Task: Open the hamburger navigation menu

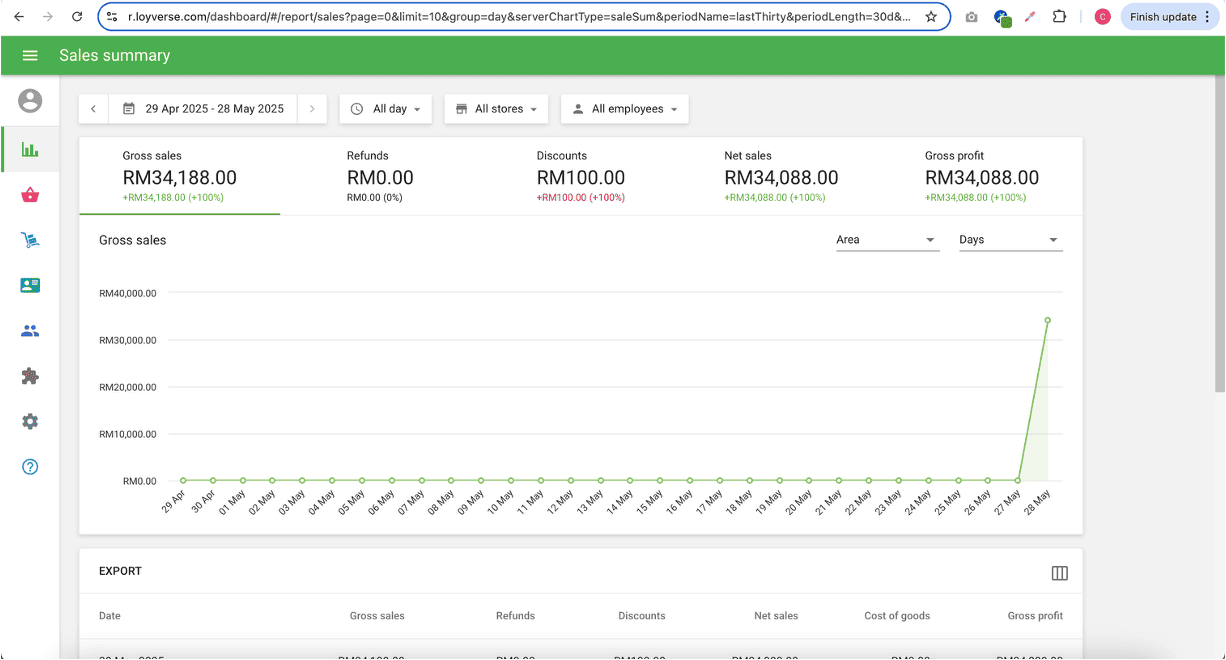Action: click(30, 56)
